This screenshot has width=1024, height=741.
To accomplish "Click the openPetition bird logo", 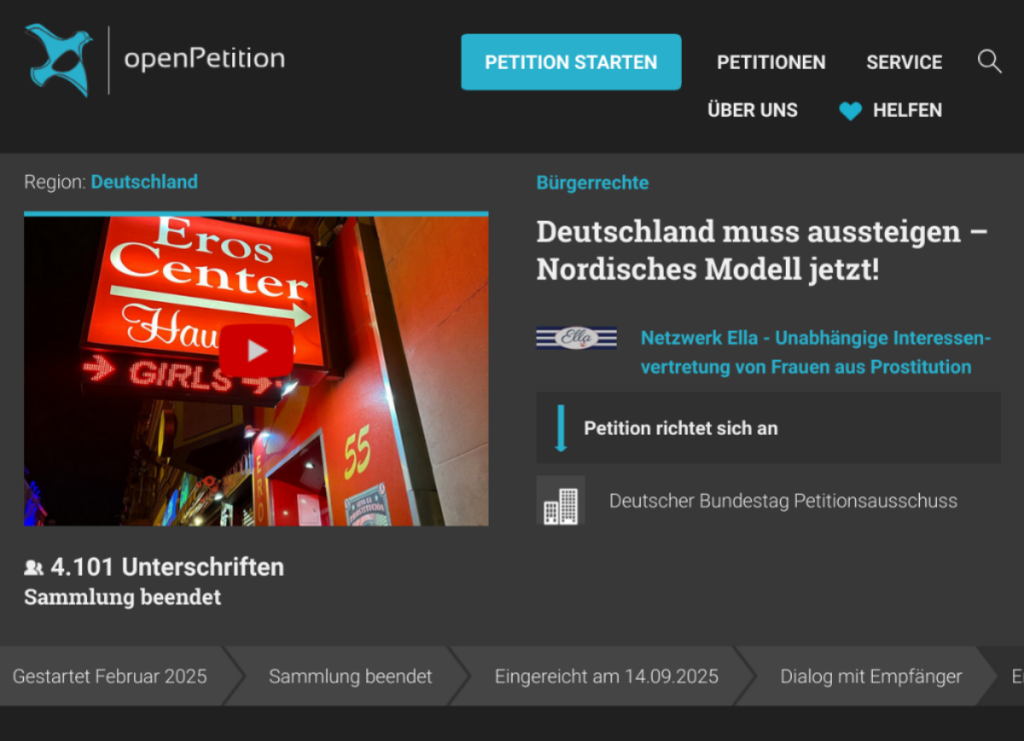I will (59, 60).
